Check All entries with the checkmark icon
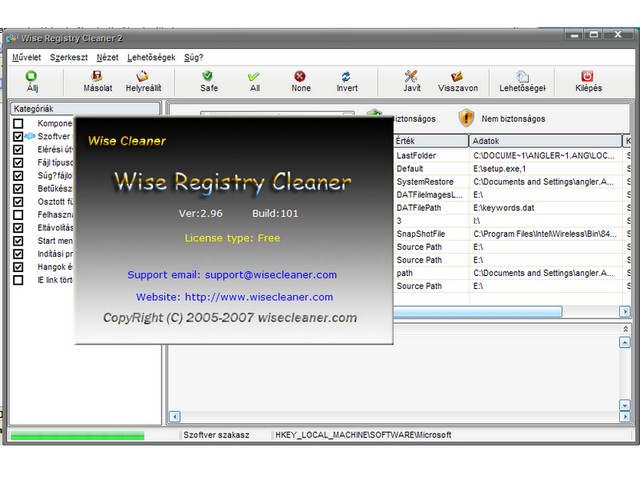This screenshot has width=640, height=480. tap(254, 76)
